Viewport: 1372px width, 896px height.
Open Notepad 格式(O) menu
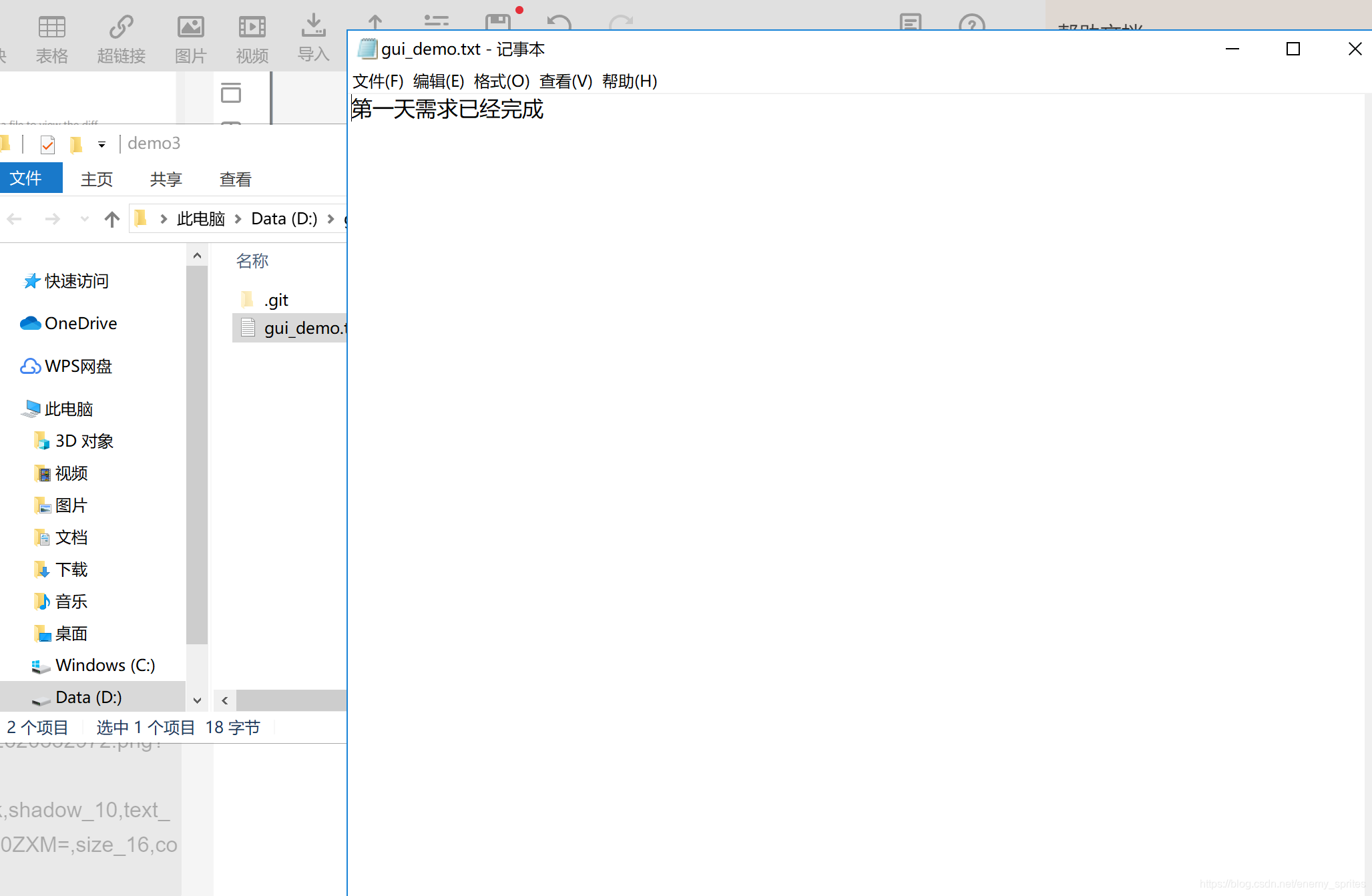tap(501, 81)
